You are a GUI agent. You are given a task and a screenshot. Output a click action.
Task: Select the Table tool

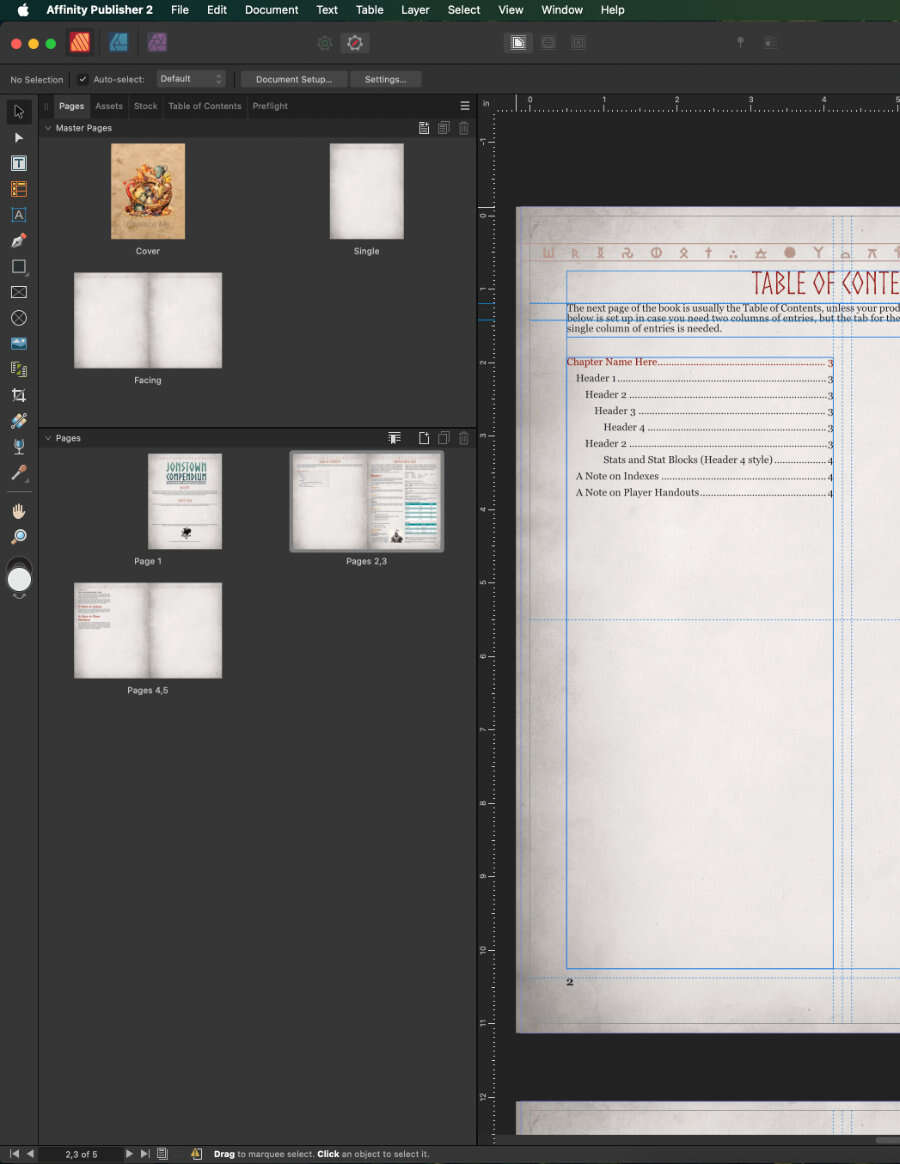[18, 189]
